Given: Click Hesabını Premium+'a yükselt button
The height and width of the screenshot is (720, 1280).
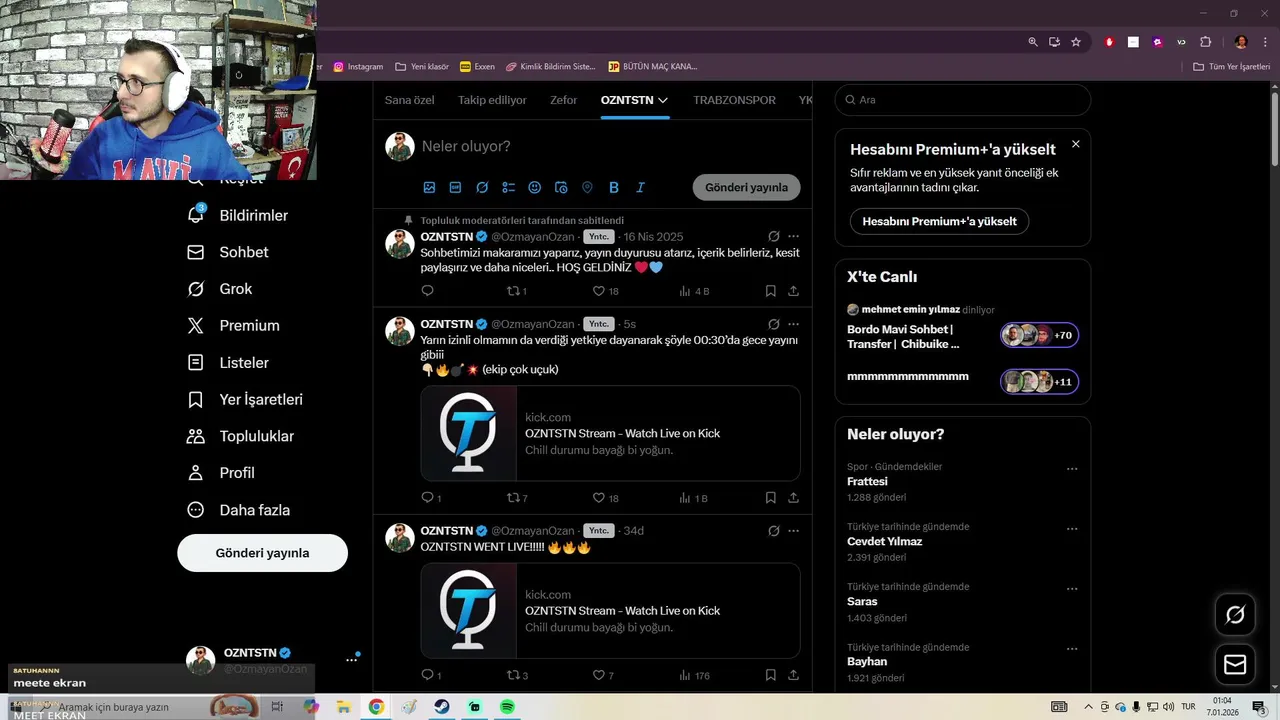Looking at the screenshot, I should [939, 221].
